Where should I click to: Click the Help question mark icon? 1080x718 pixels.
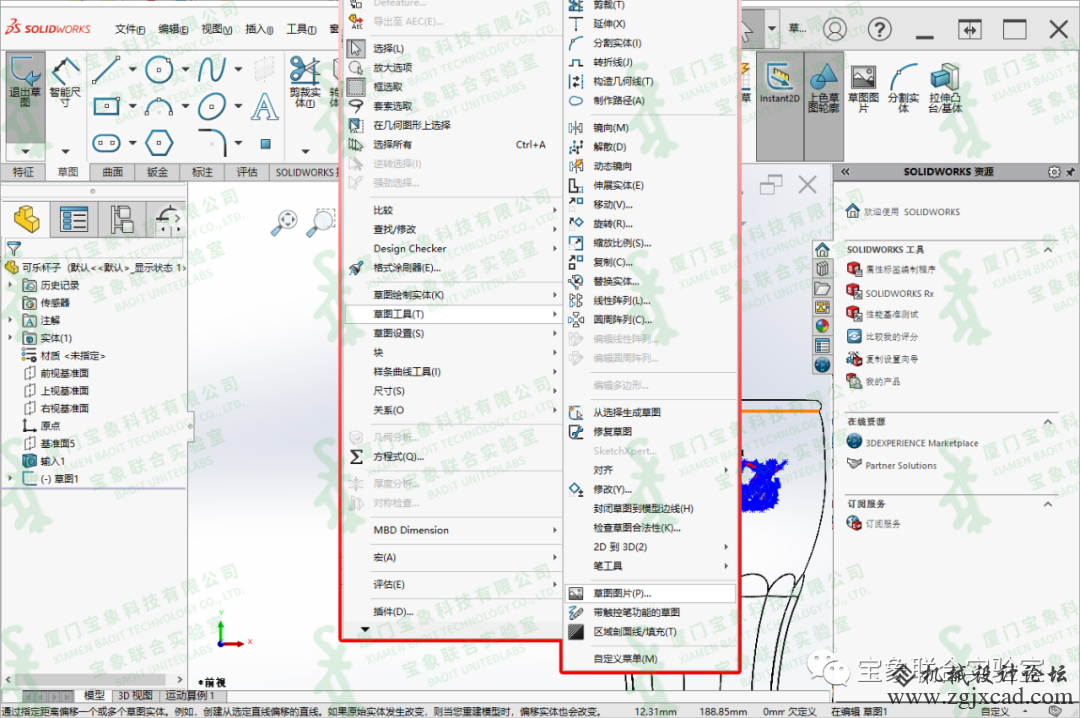(x=880, y=30)
